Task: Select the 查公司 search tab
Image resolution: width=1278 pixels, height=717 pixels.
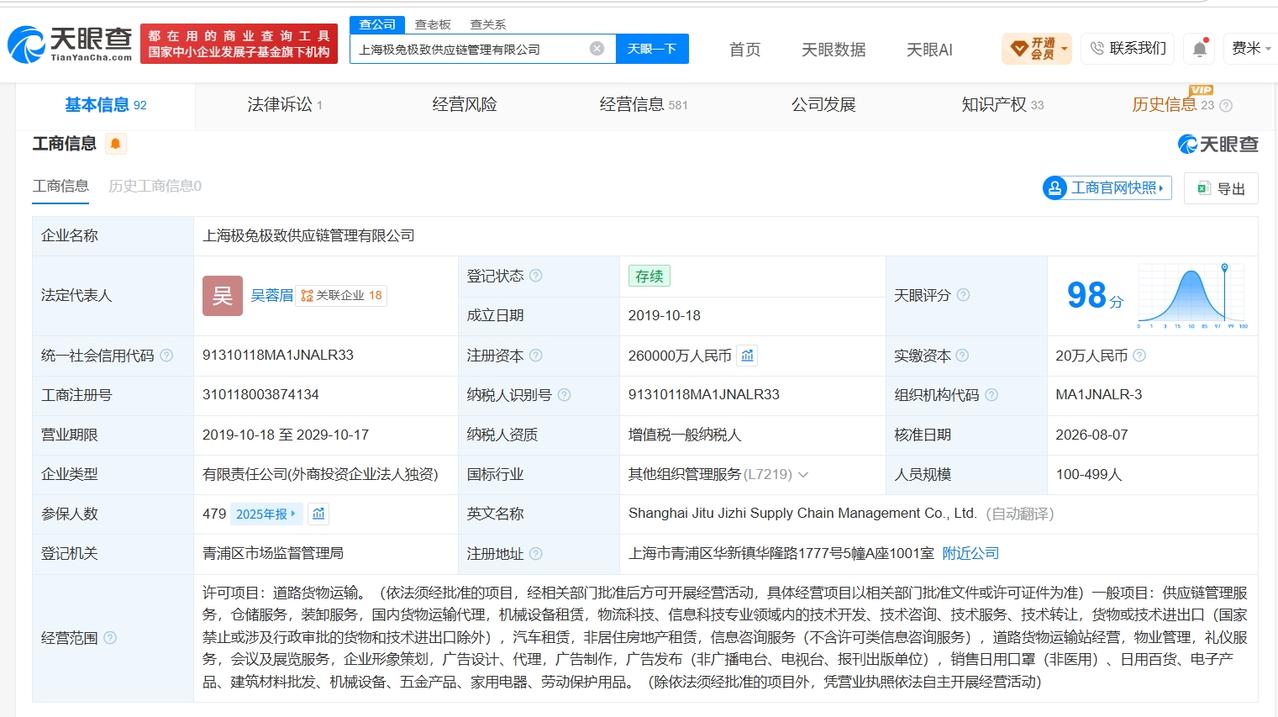Action: click(x=377, y=24)
